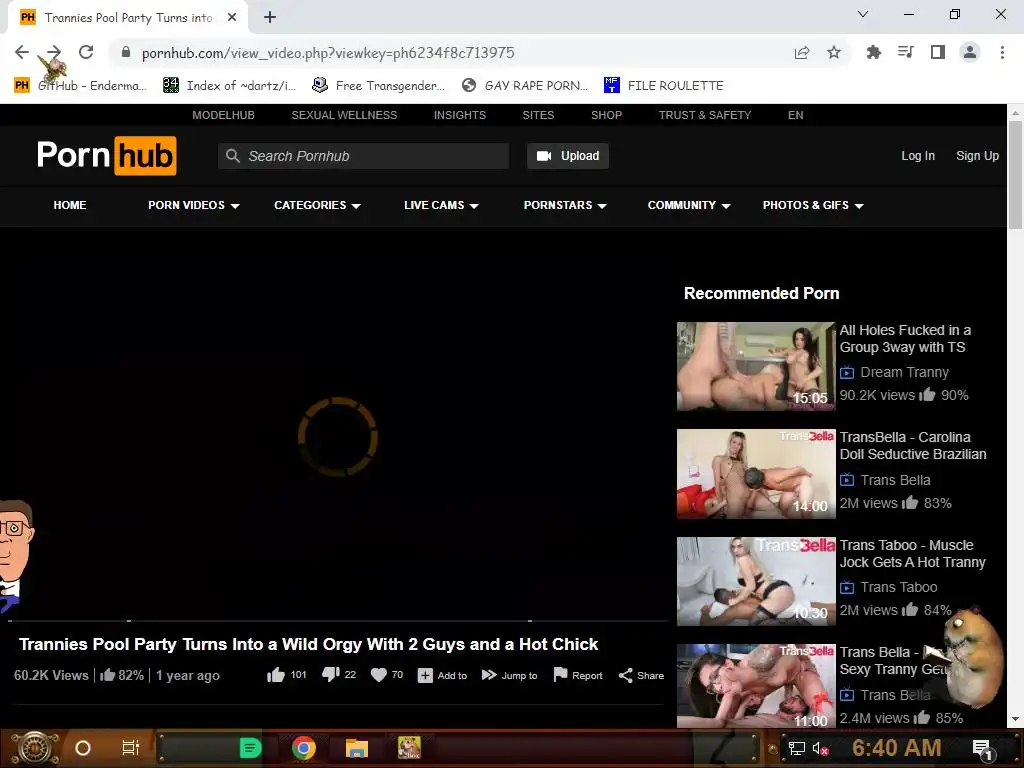The width and height of the screenshot is (1024, 768).
Task: Open the media controls toolbar icon
Action: tap(906, 52)
